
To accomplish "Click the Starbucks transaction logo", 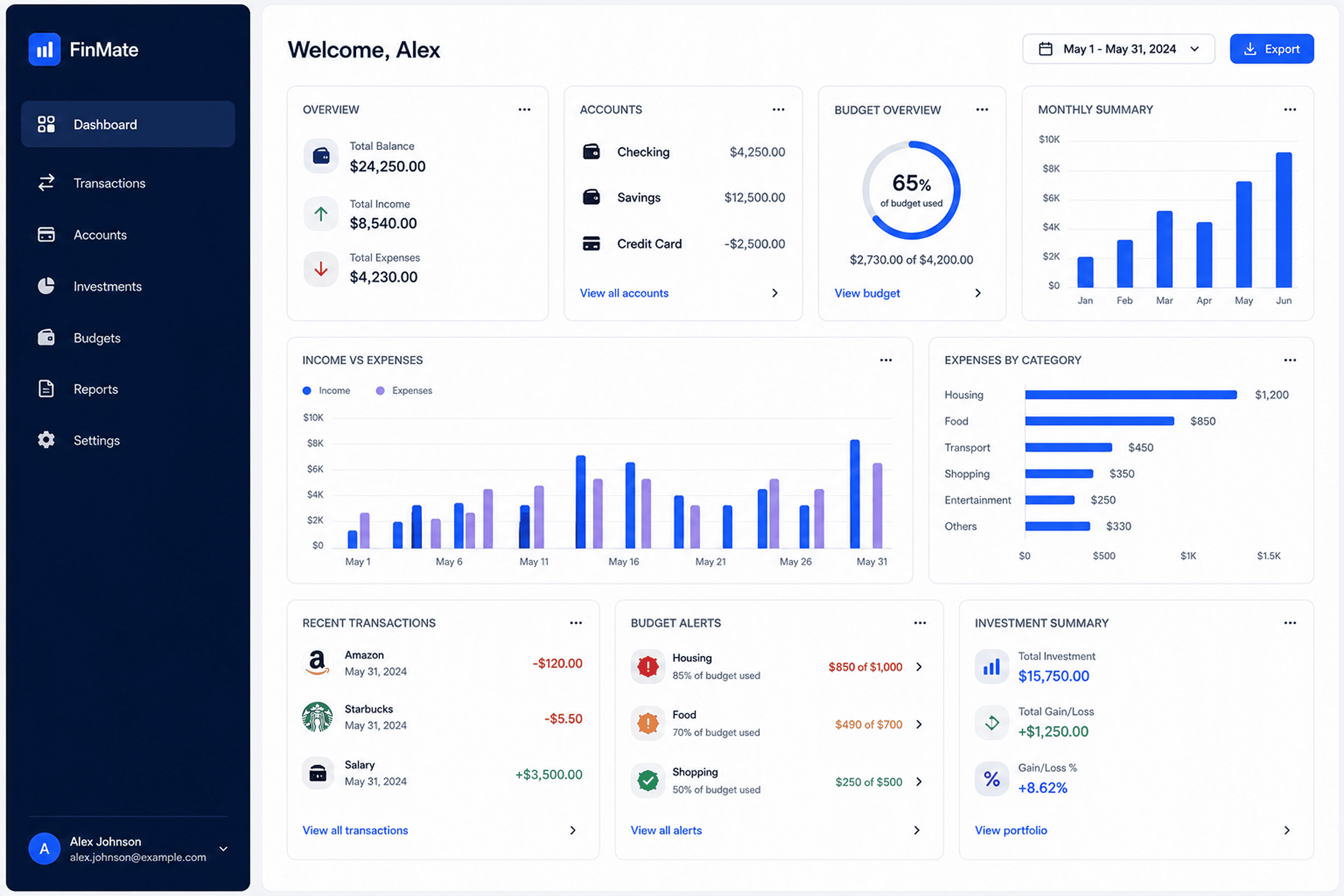I will click(317, 717).
